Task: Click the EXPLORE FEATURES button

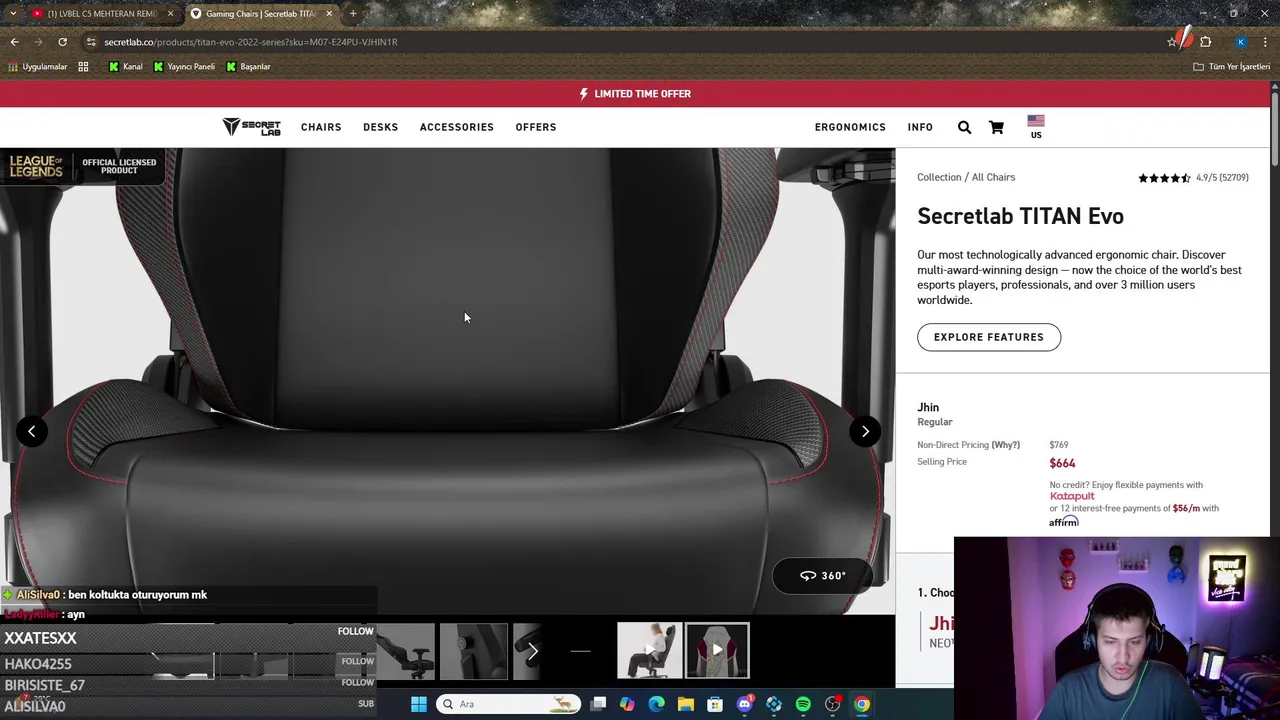Action: pos(989,337)
